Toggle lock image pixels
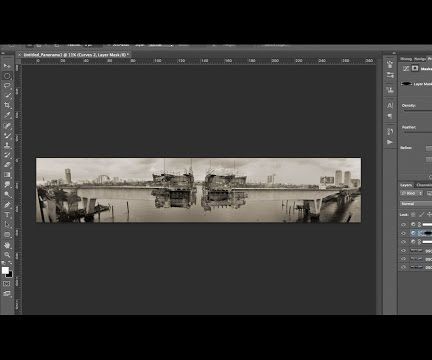432x360 pixels. coord(421,215)
